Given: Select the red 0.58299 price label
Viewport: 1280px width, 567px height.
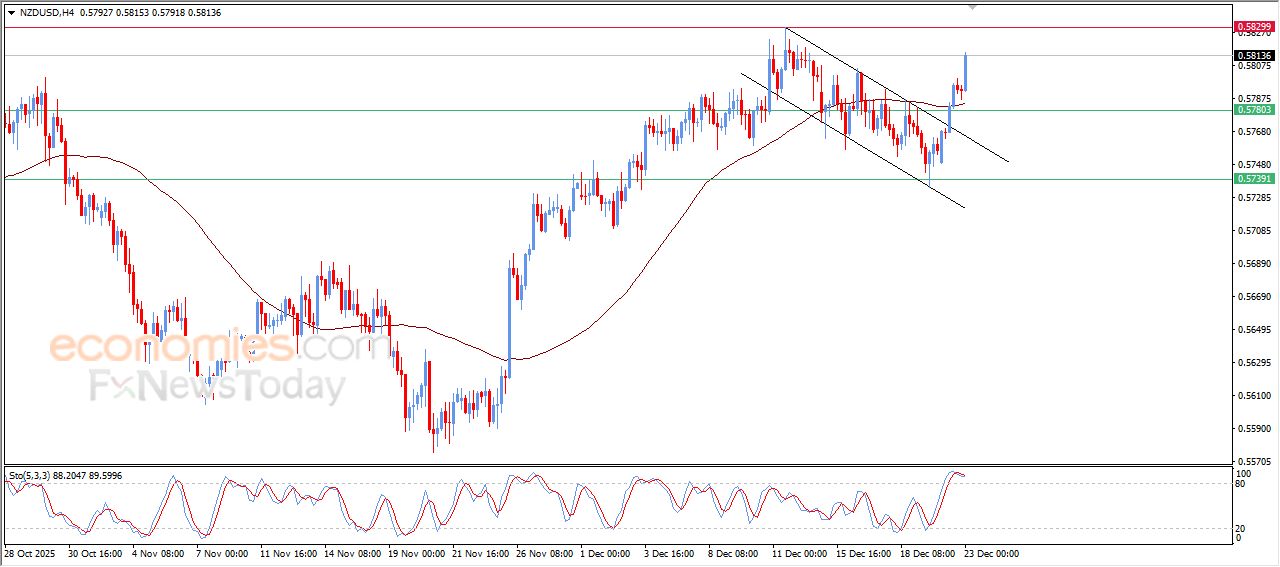Looking at the screenshot, I should tap(1253, 26).
